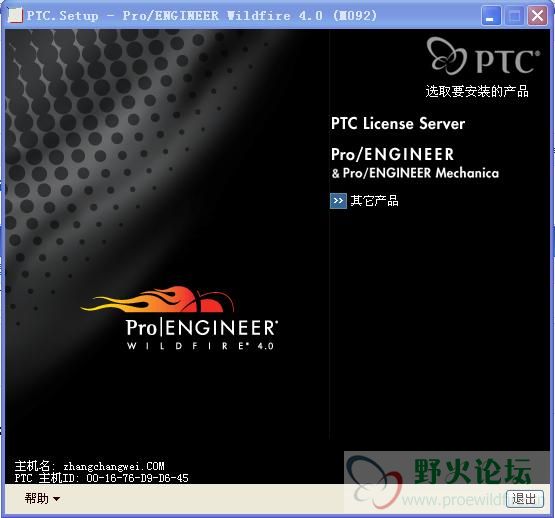Click '& Pro/ENGINEER Mechanica' subtitle text
Image resolution: width=555 pixels, height=518 pixels.
click(x=415, y=173)
